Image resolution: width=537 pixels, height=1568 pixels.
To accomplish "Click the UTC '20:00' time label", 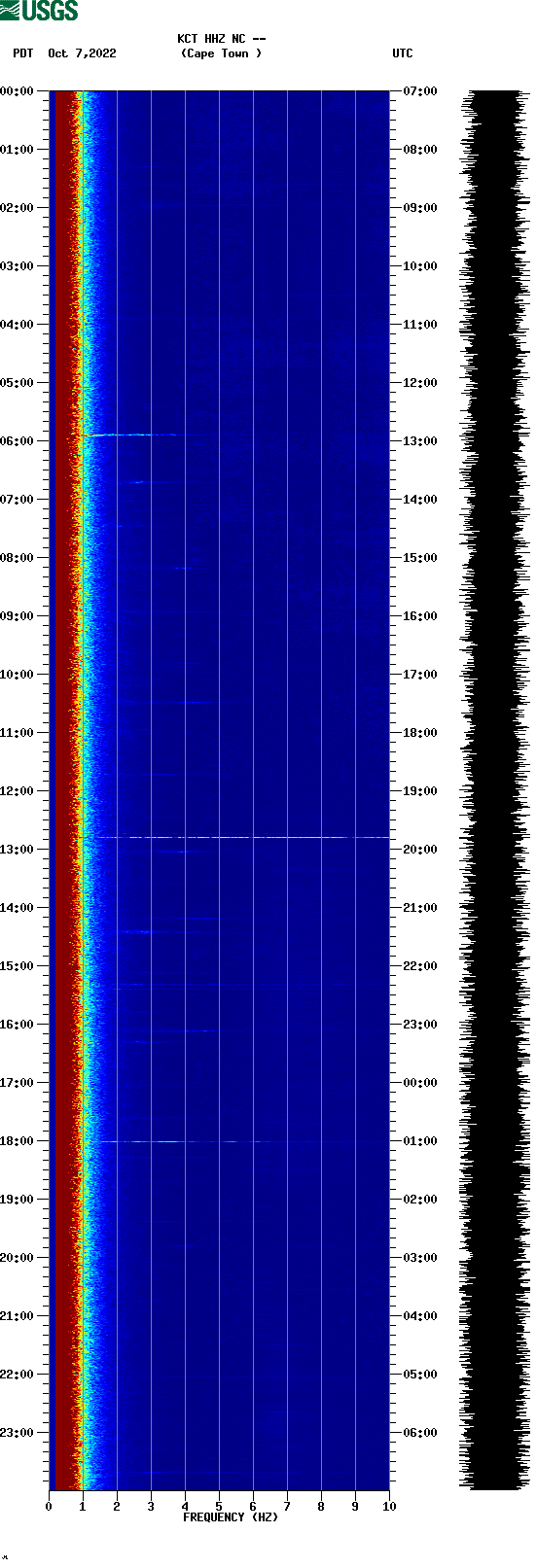I will pyautogui.click(x=420, y=850).
